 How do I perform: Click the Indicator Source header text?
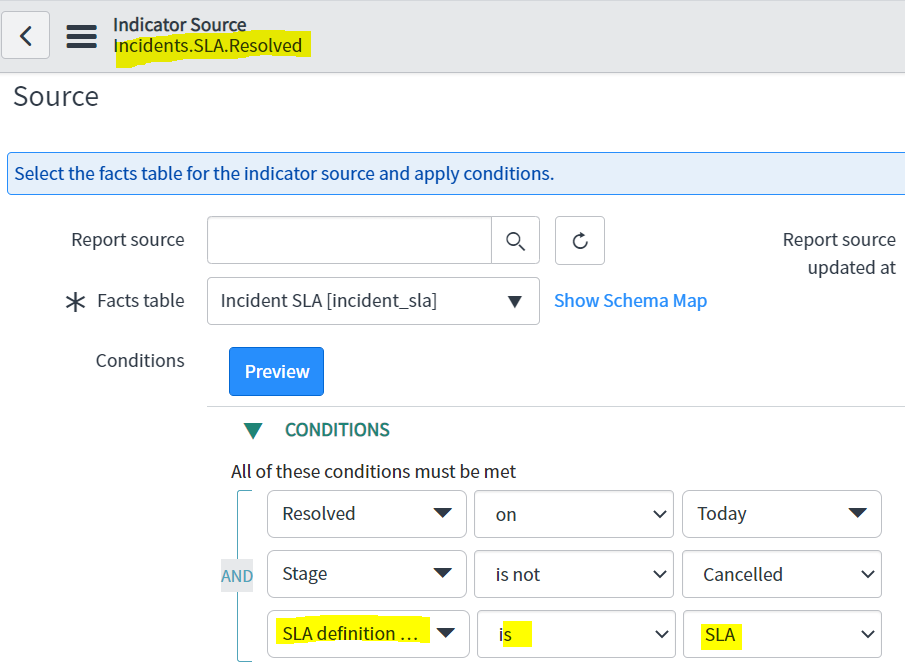coord(179,25)
